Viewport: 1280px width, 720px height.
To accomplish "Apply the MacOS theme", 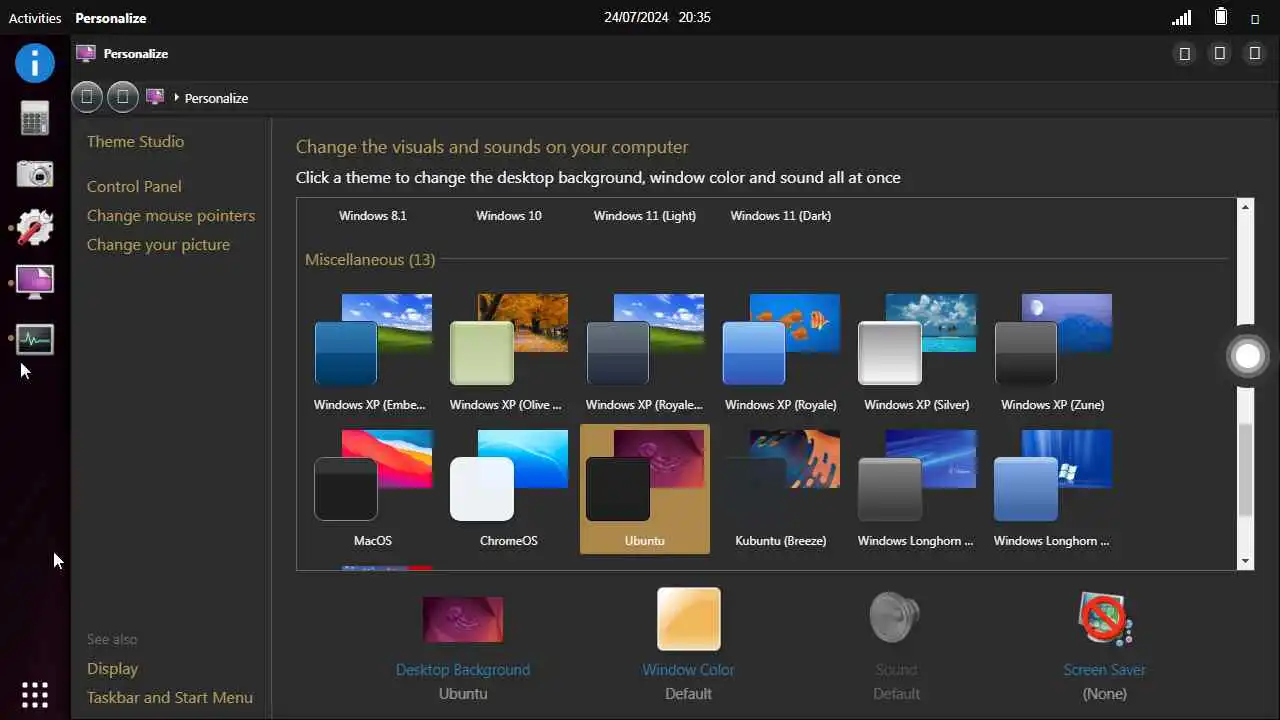I will point(372,488).
